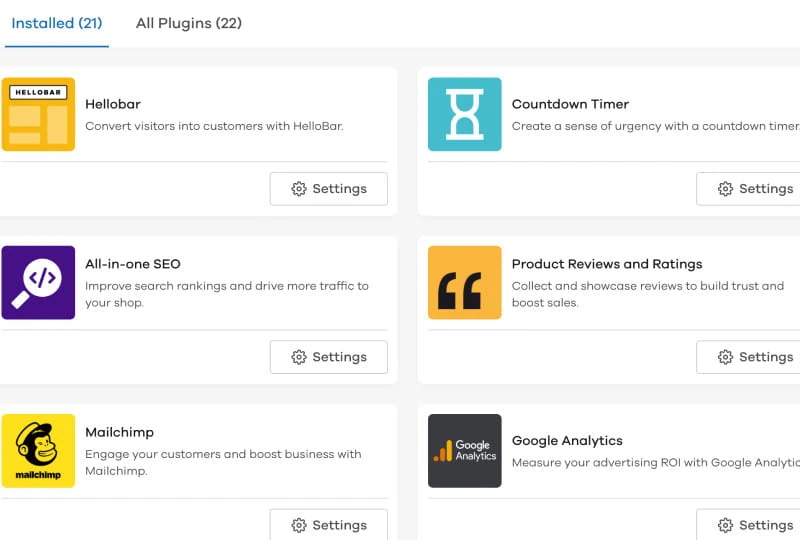The width and height of the screenshot is (800, 540).
Task: Click the 'Collect and showcase reviews' description
Action: click(x=647, y=294)
